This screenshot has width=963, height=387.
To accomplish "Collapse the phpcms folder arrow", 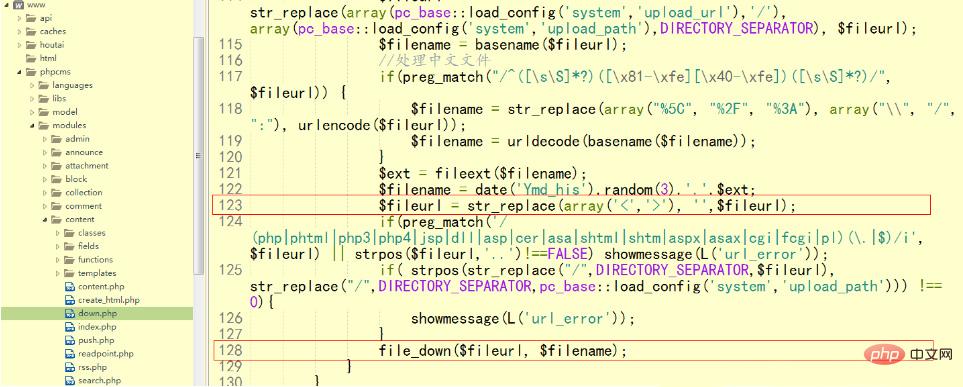I will (20, 72).
